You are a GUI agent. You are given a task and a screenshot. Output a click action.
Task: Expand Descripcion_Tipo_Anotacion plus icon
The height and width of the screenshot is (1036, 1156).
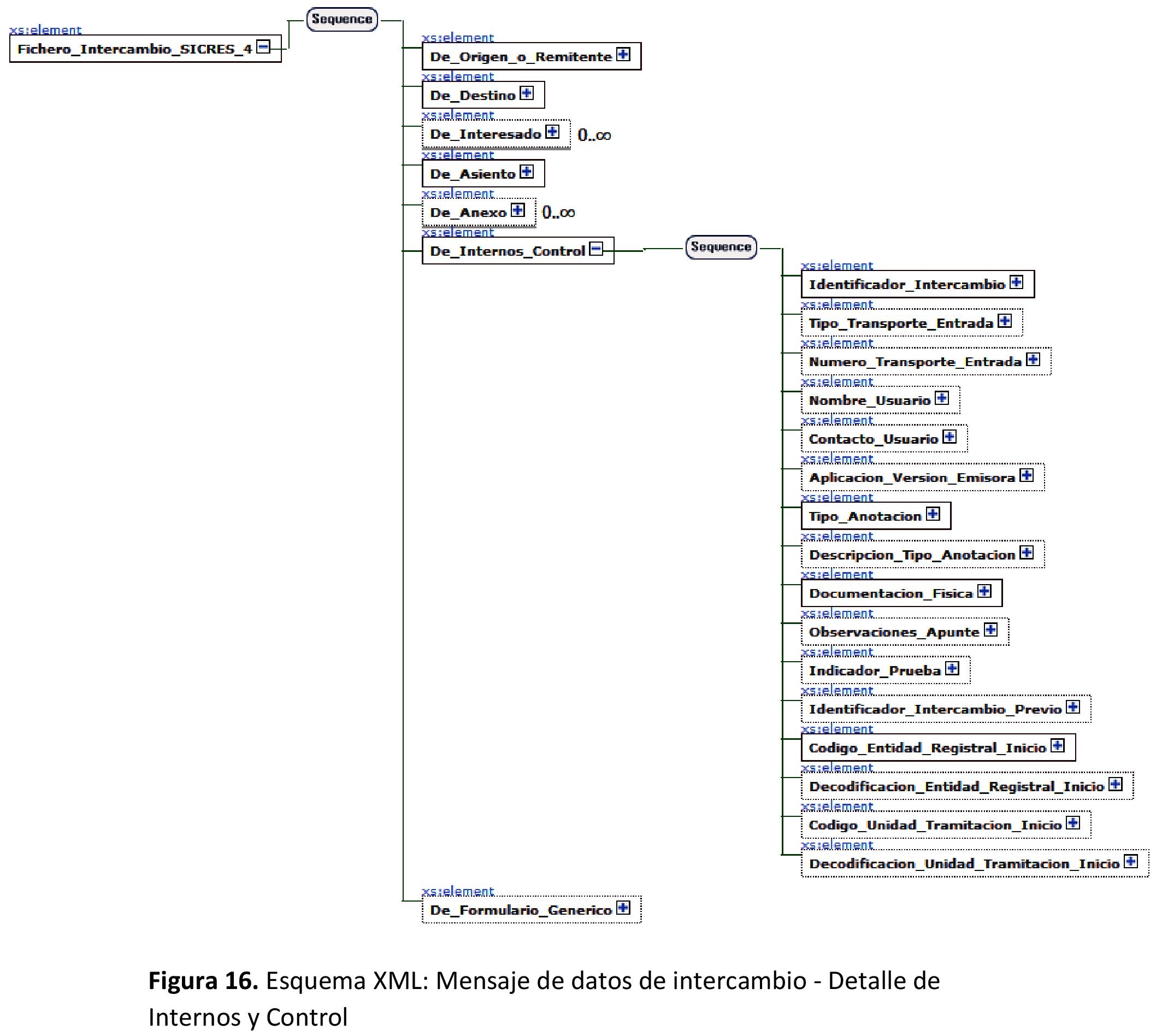pyautogui.click(x=1027, y=554)
